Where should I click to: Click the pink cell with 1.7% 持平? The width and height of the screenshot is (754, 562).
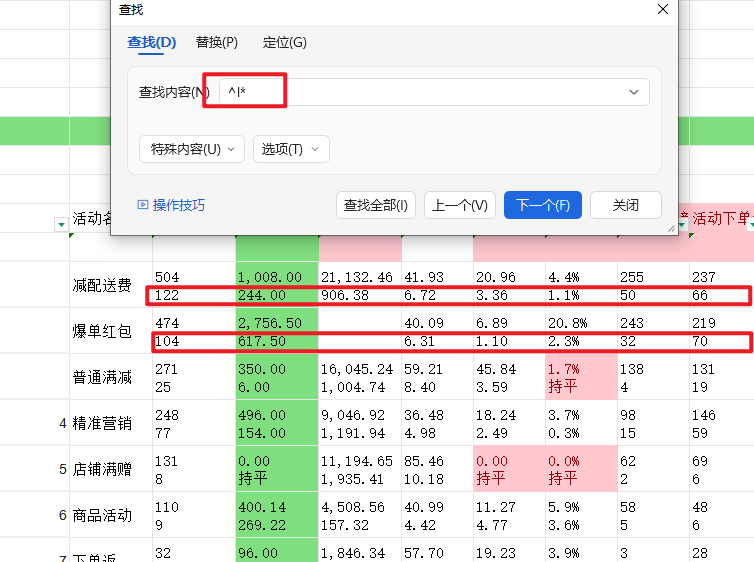coord(581,377)
